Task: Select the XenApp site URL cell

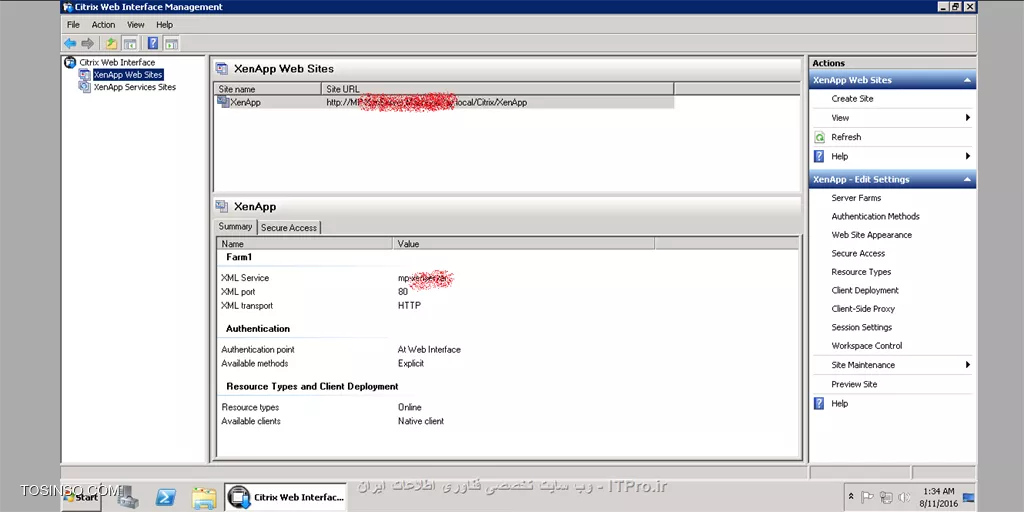Action: (x=426, y=103)
